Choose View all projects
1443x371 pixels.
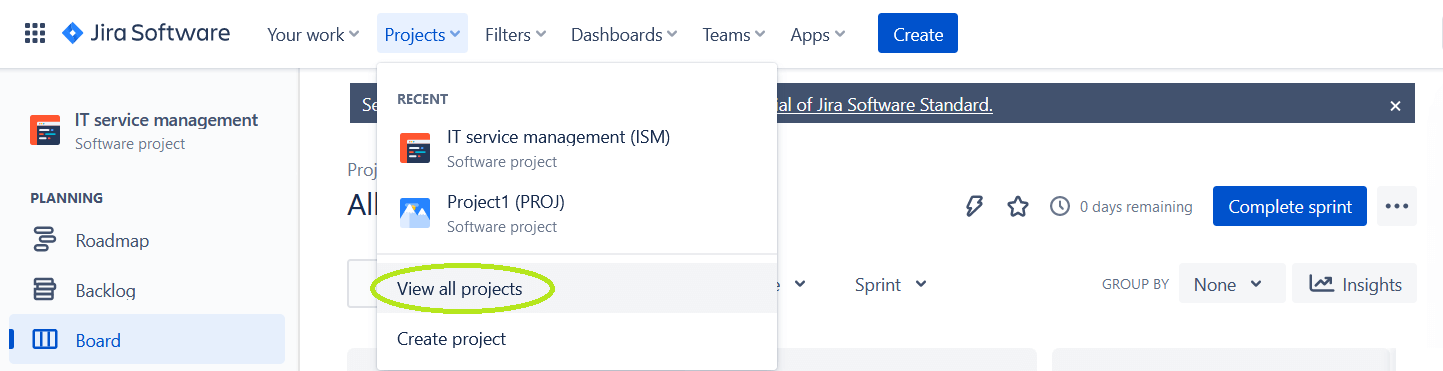(577, 289)
